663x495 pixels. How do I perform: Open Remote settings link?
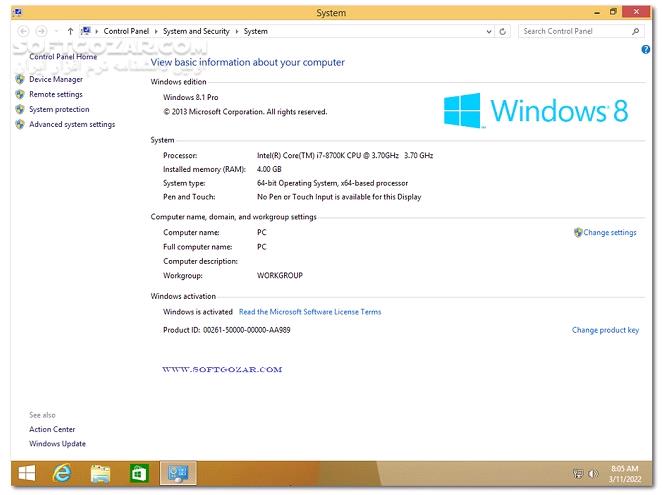pos(56,94)
